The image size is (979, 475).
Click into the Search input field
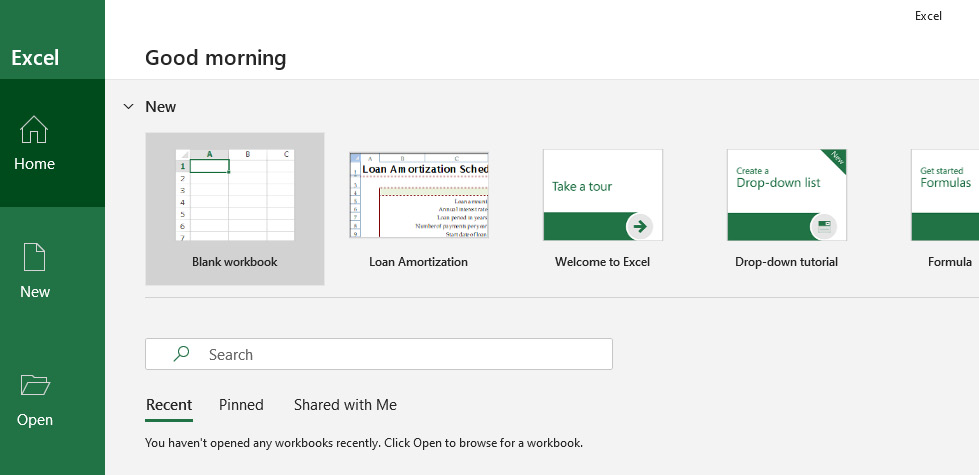click(x=379, y=354)
